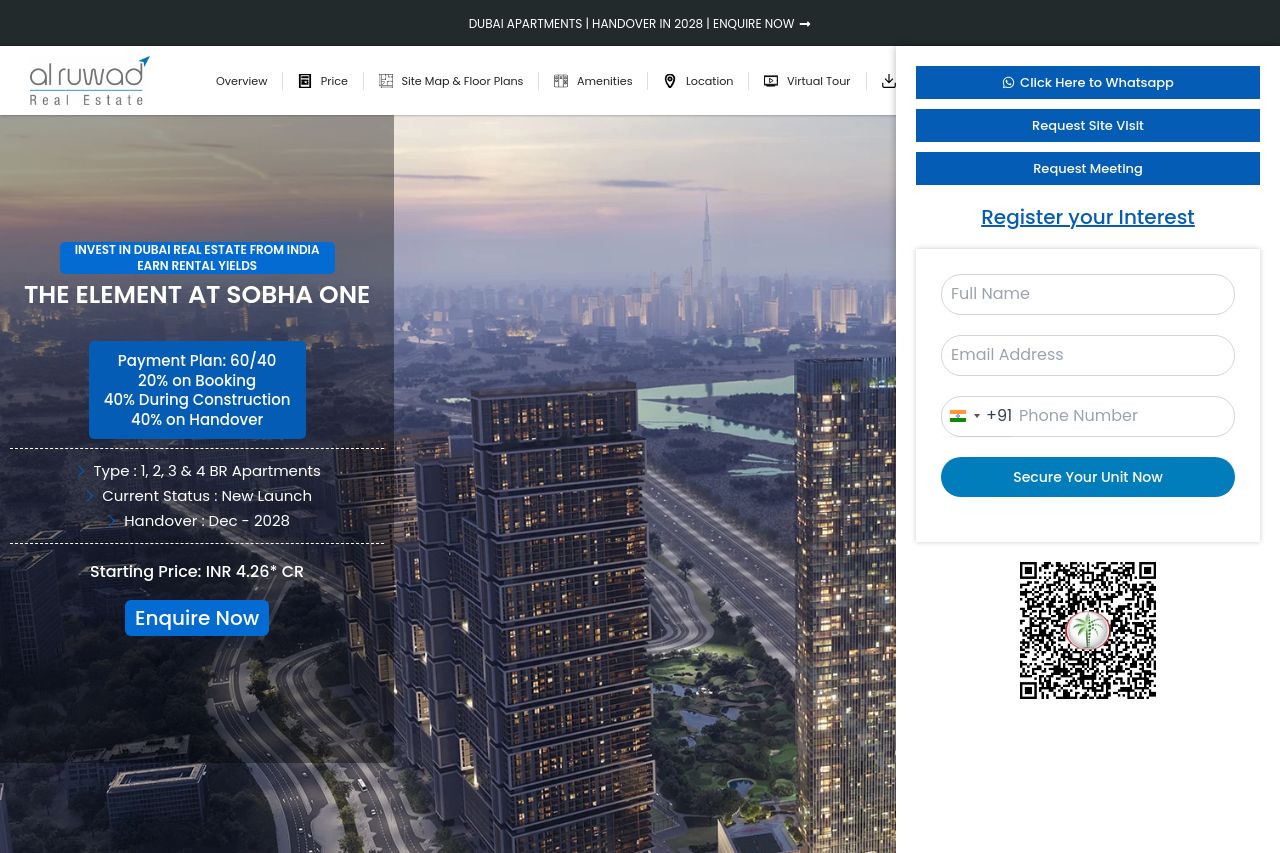Click the arrow icon after ENQUIRE NOW
This screenshot has width=1280, height=853.
click(x=805, y=24)
